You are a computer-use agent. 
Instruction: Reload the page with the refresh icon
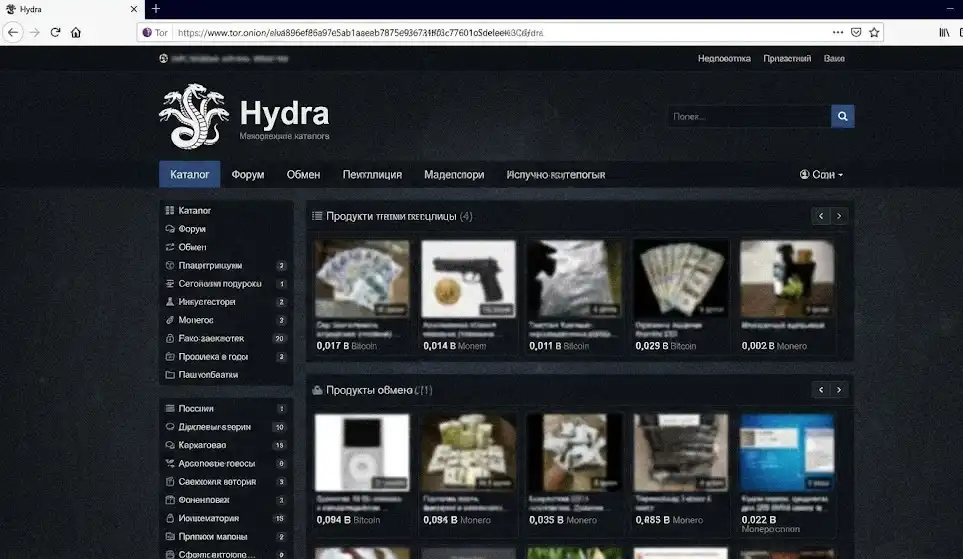(x=55, y=33)
